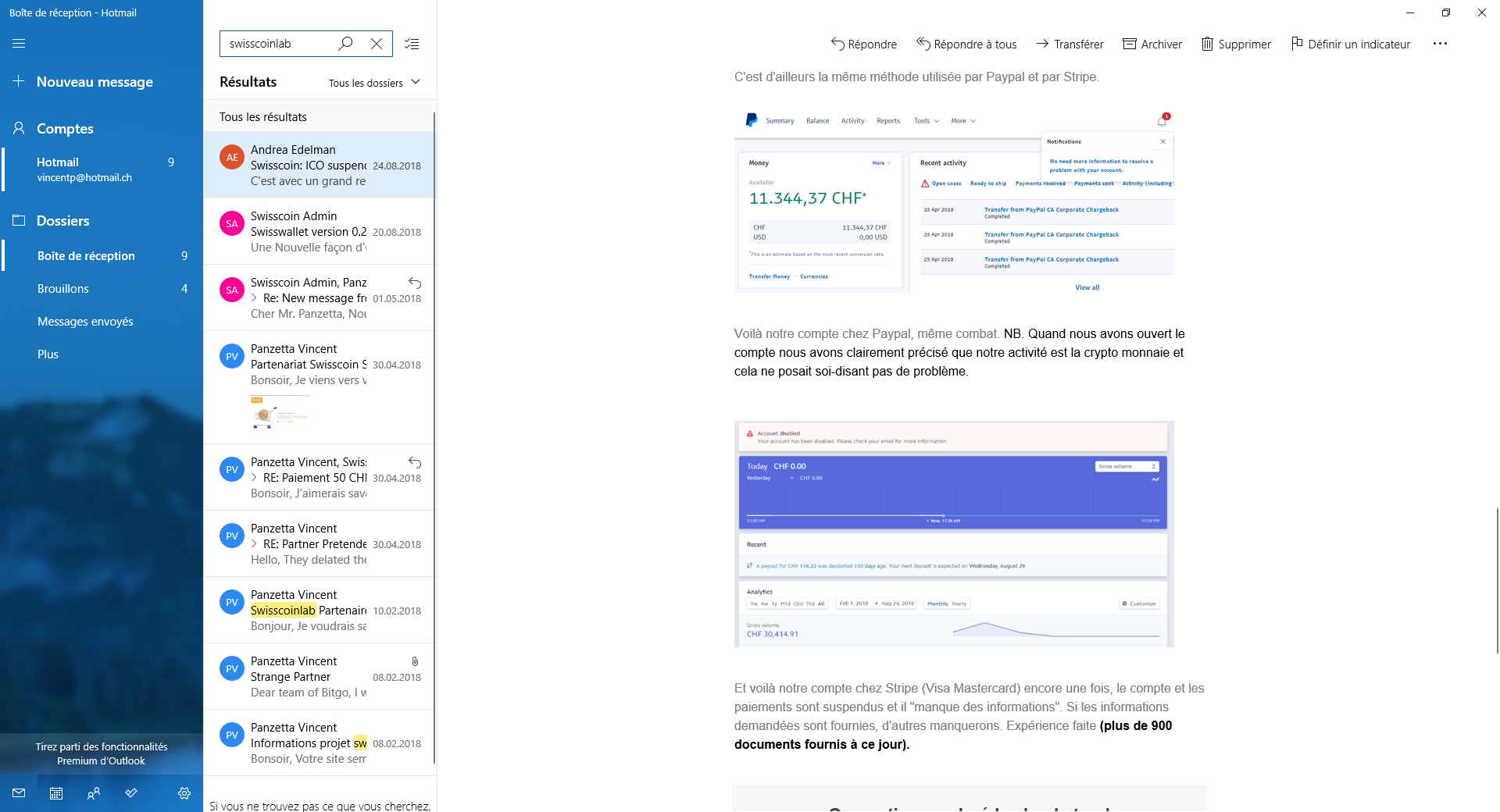The image size is (1500, 812).
Task: Open the Calendar app icon
Action: point(56,793)
